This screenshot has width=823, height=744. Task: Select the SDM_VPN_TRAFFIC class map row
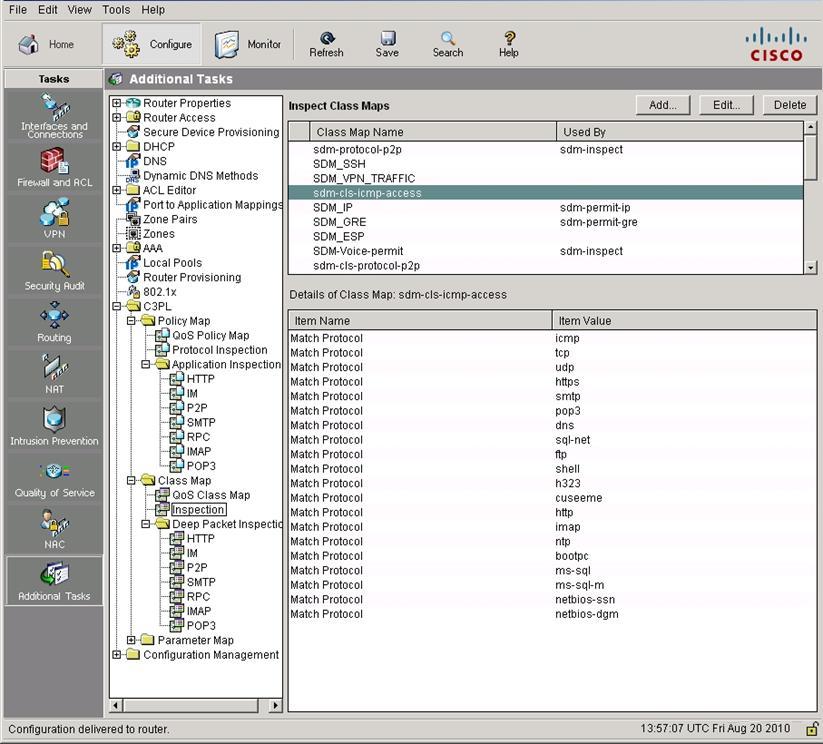(x=546, y=179)
